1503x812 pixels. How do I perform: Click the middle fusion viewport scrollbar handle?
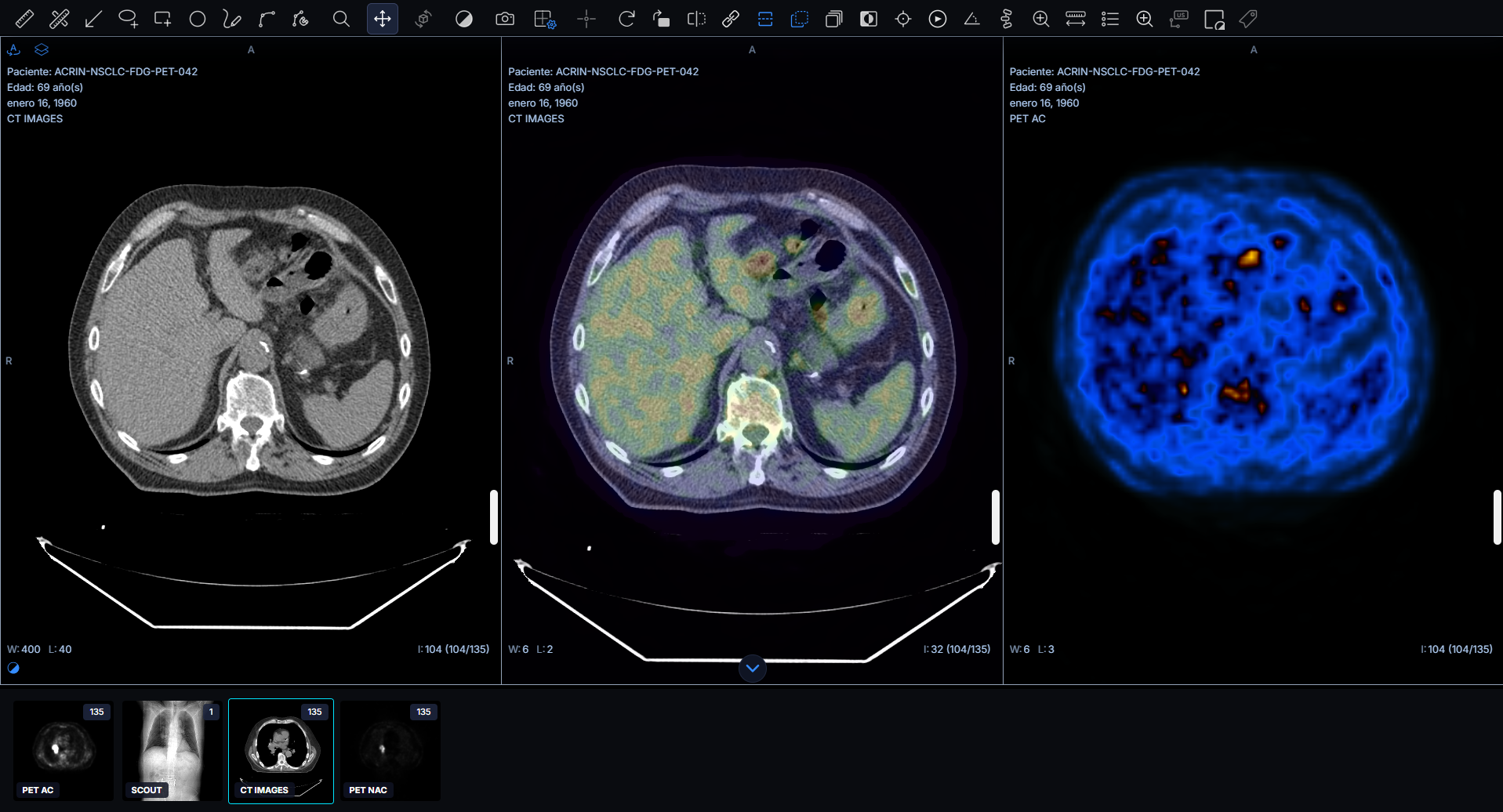pyautogui.click(x=996, y=517)
